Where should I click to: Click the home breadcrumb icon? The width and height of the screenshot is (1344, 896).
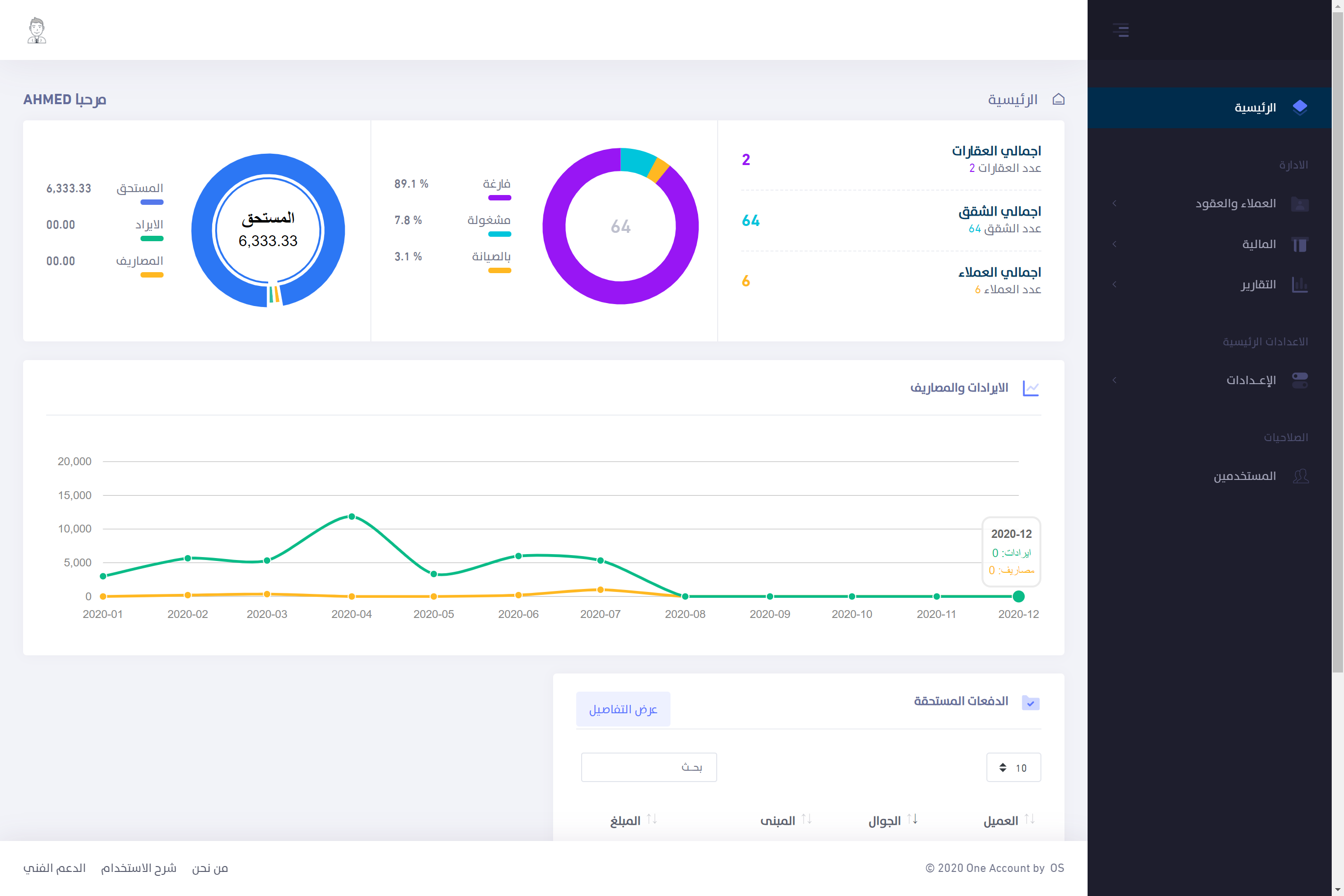point(1058,99)
